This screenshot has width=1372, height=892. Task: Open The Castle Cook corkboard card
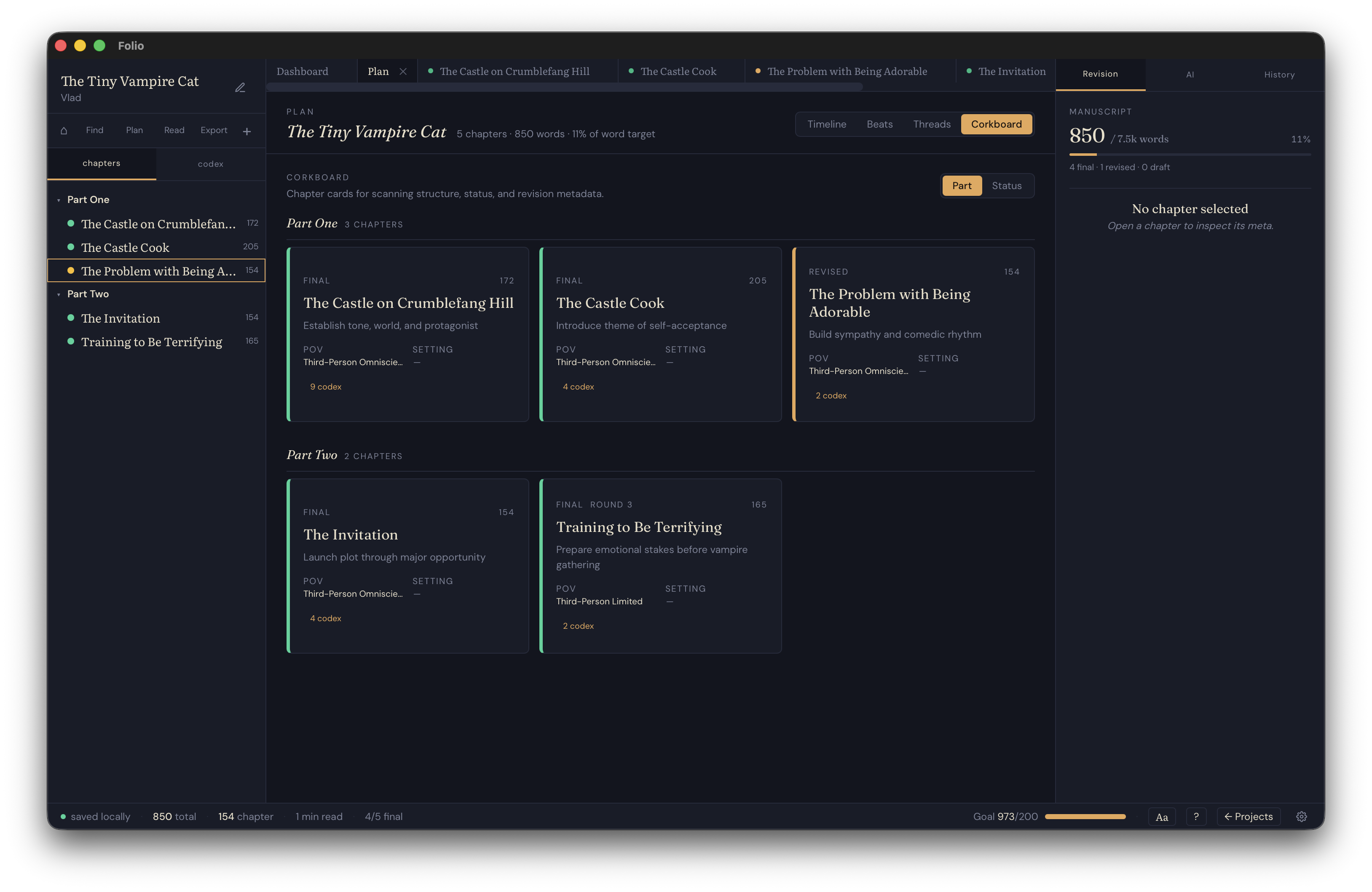tap(661, 334)
